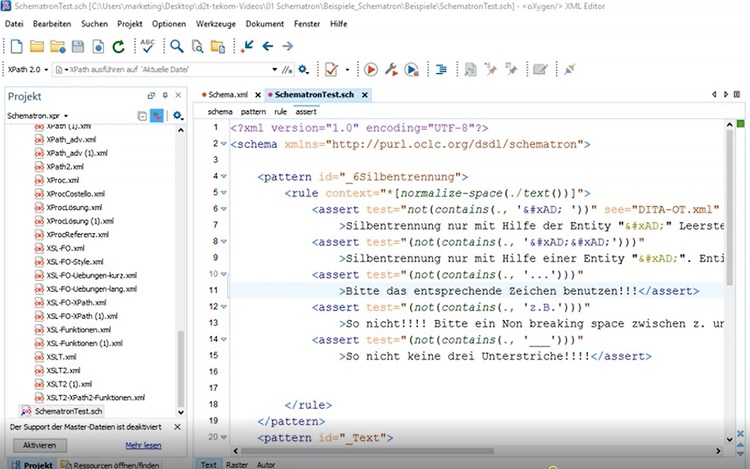Viewport: 750px width, 469px height.
Task: Navigate back with left arrow
Action: (x=267, y=46)
